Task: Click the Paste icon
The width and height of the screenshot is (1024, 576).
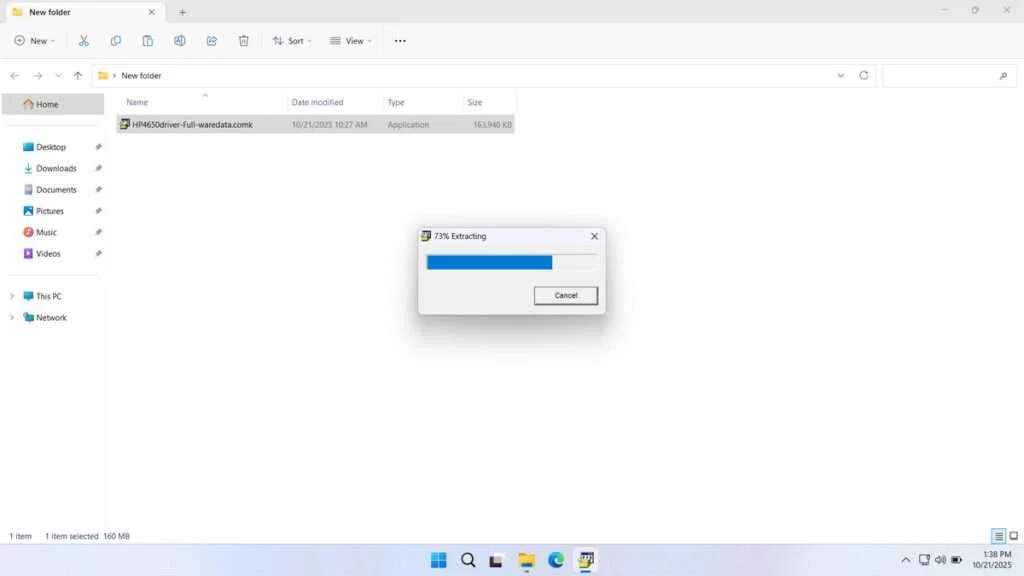Action: point(148,40)
